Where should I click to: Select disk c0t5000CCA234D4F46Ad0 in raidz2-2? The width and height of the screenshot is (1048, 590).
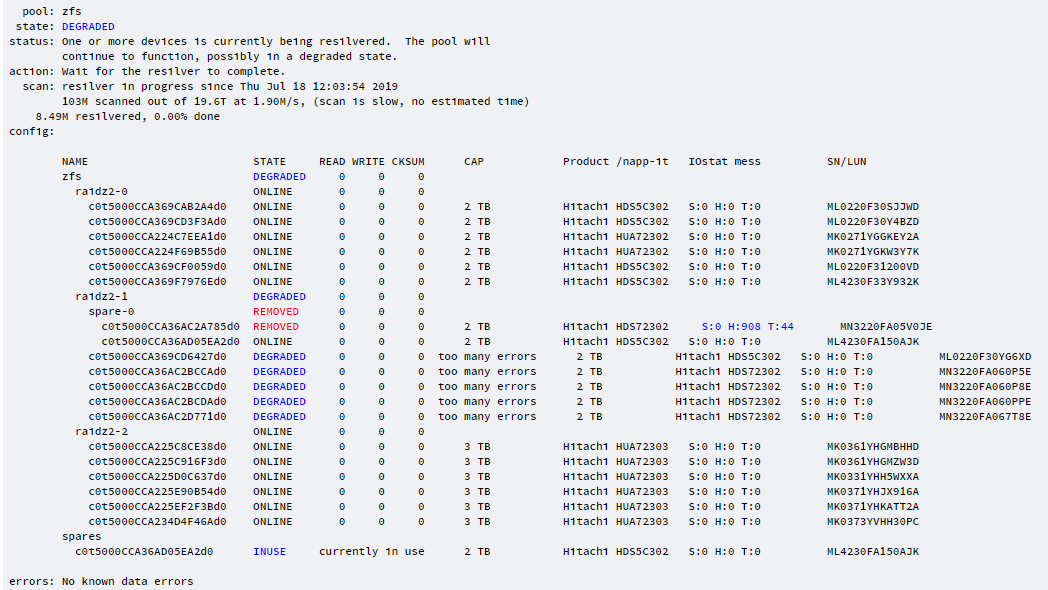157,521
